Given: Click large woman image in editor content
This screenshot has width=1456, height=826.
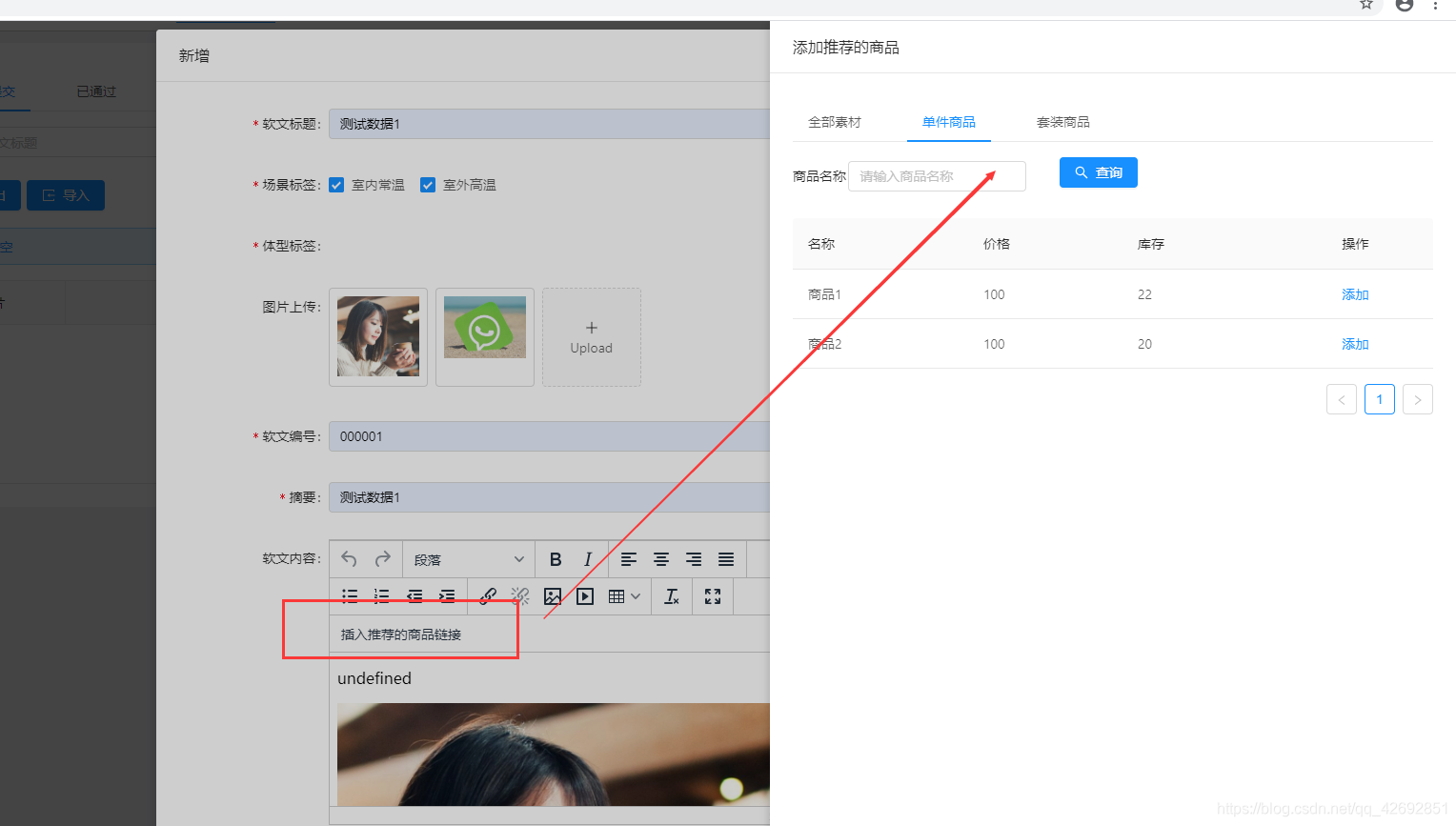Looking at the screenshot, I should (554, 755).
